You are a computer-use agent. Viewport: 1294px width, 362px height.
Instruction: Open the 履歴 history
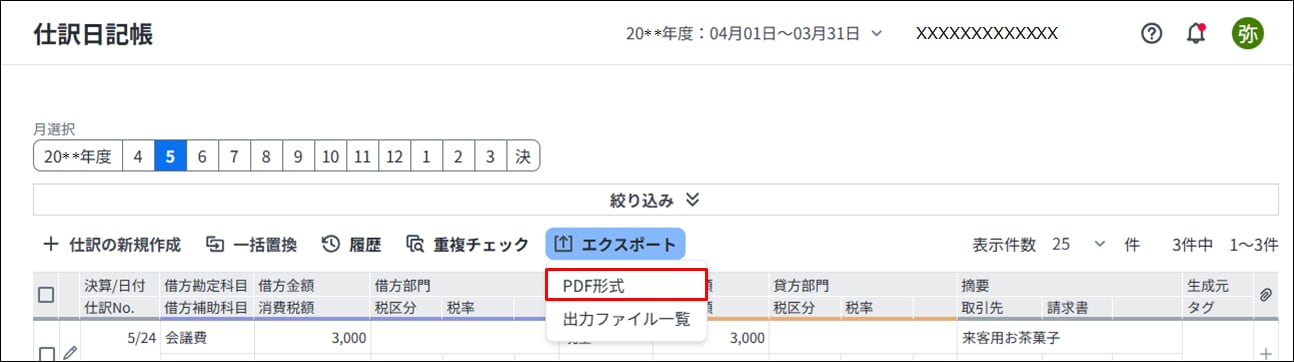(352, 244)
